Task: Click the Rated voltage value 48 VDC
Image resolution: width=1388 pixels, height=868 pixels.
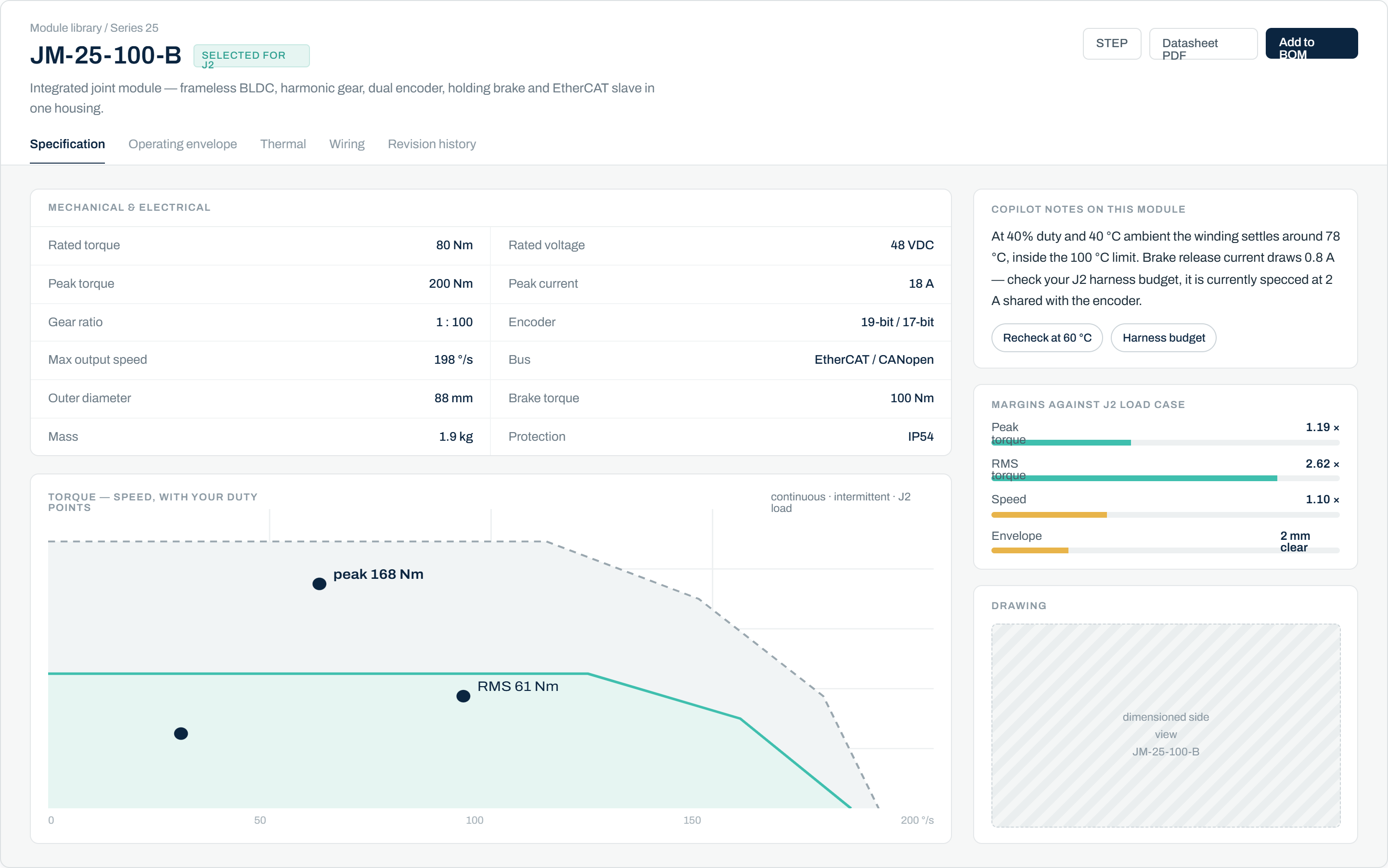Action: [912, 245]
